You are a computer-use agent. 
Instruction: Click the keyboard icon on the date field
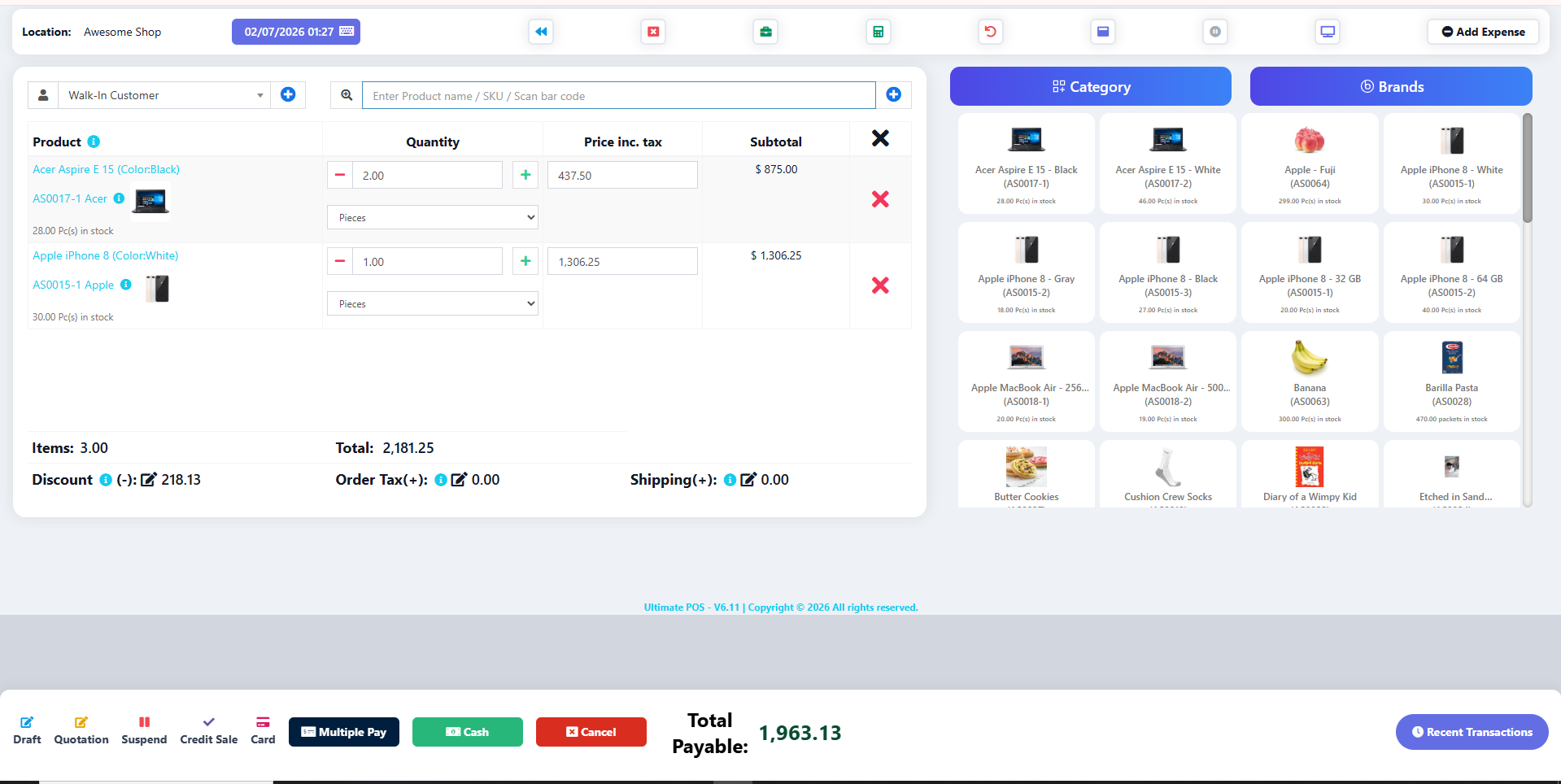(347, 31)
